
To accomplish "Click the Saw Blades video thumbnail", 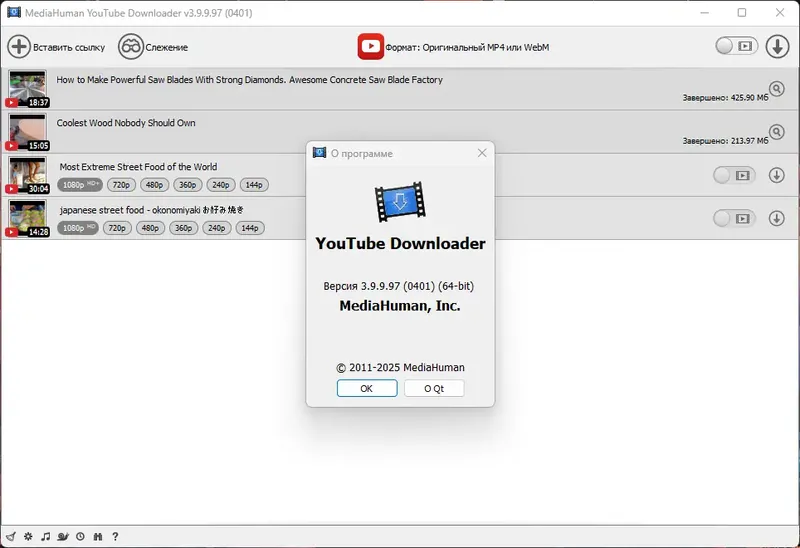I will 28,89.
